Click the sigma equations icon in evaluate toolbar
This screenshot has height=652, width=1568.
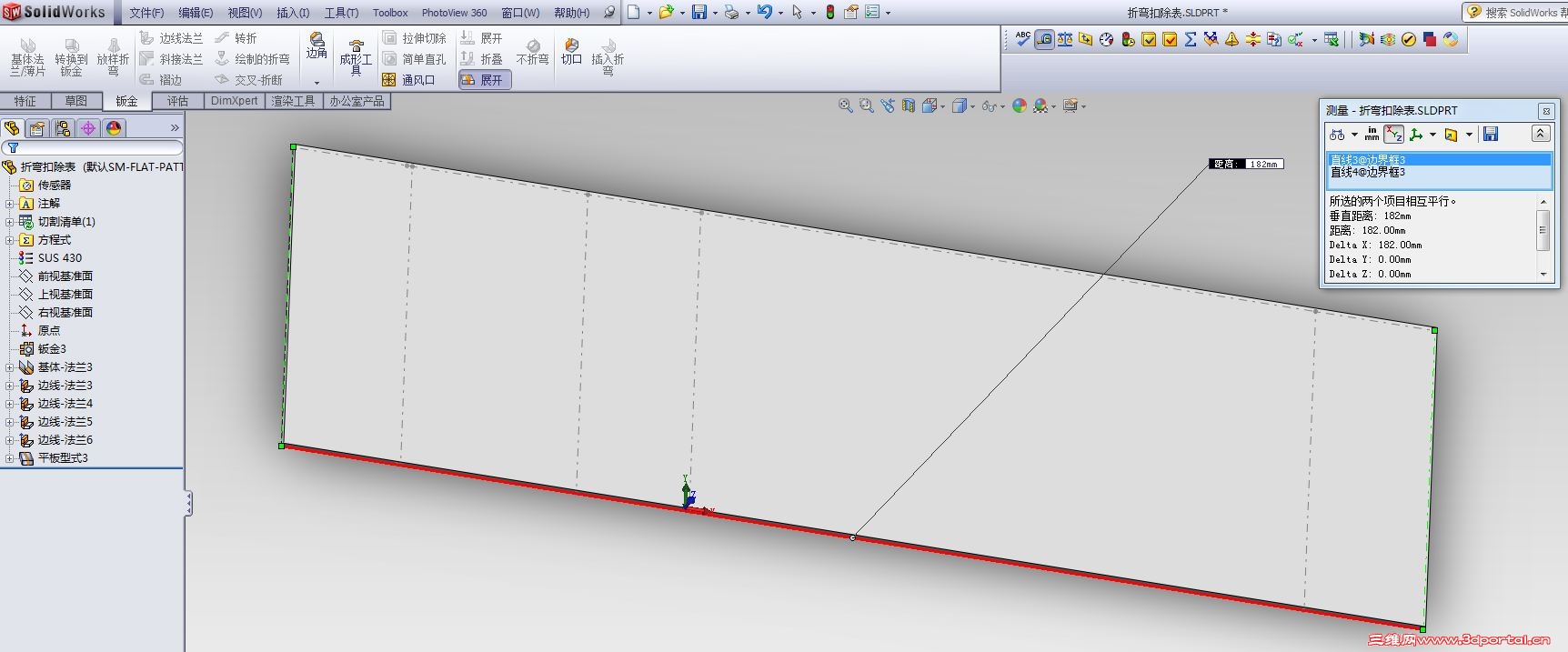pyautogui.click(x=1191, y=39)
